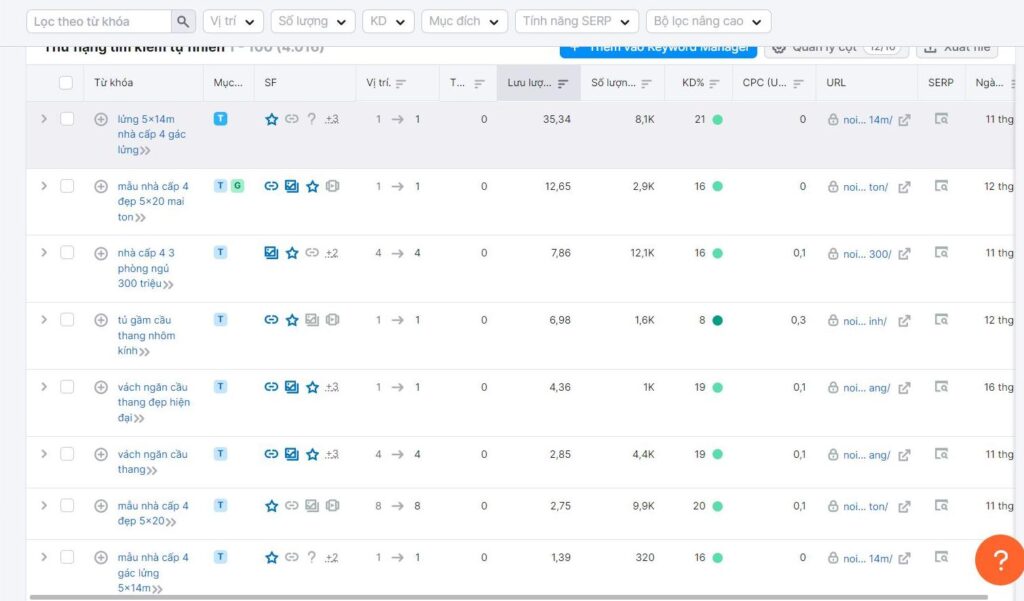Image resolution: width=1024 pixels, height=601 pixels.
Task: Check the box for 'nhà cấp 4 3 phòng ngủ' row
Action: click(67, 253)
